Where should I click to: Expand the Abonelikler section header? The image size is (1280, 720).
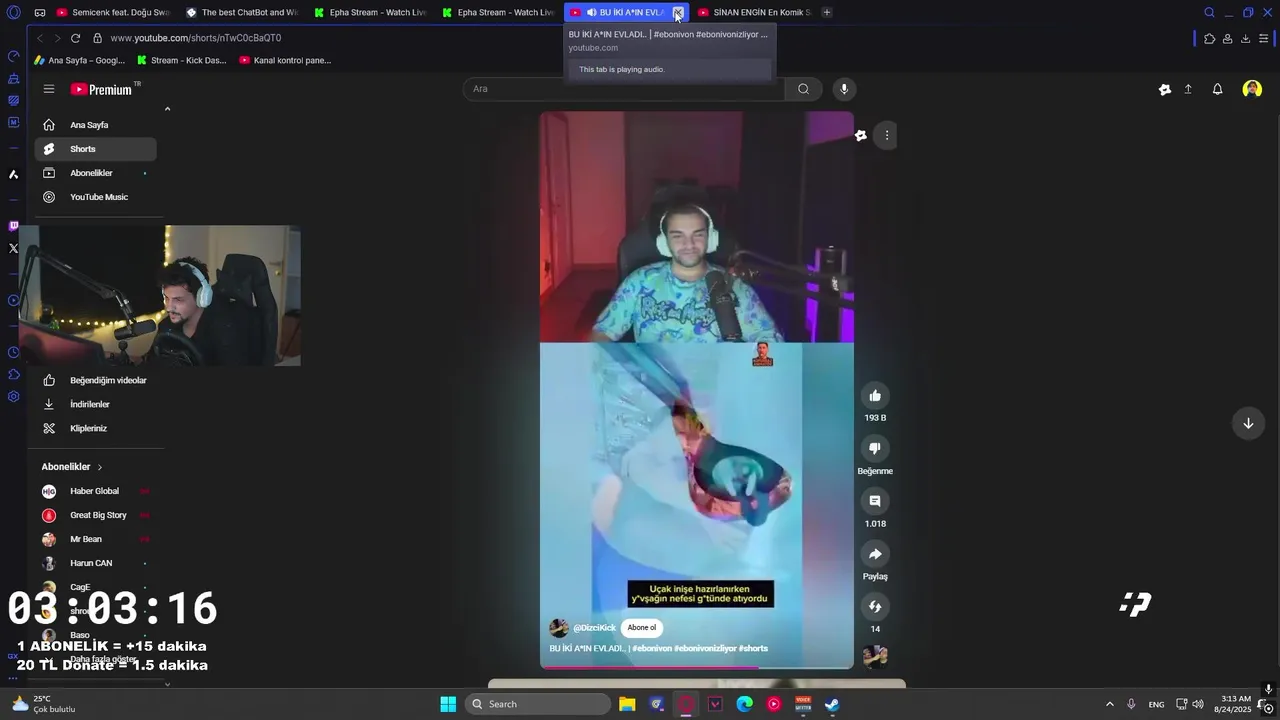tap(72, 467)
